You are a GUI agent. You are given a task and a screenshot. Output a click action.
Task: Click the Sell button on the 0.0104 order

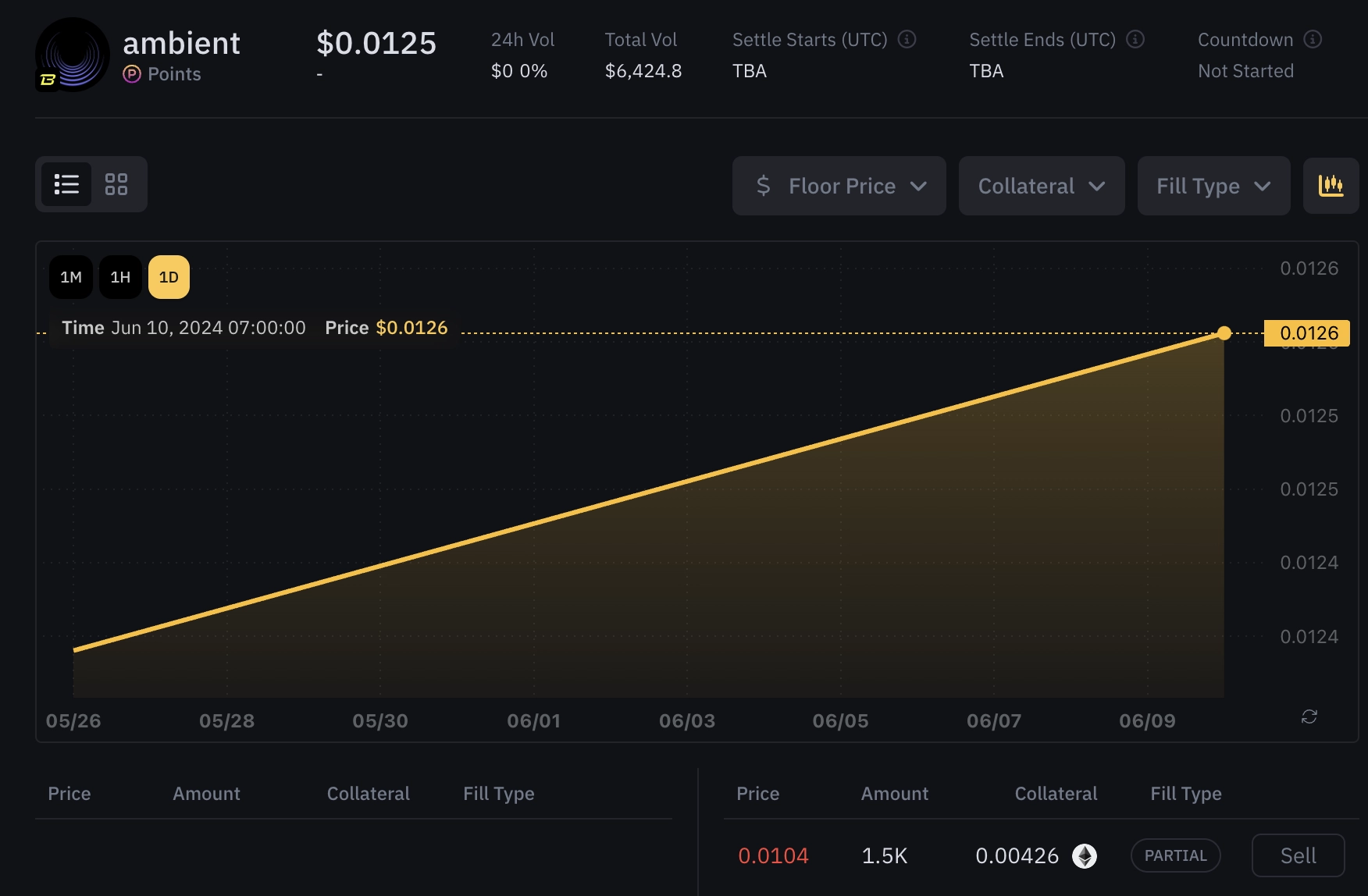[x=1298, y=855]
